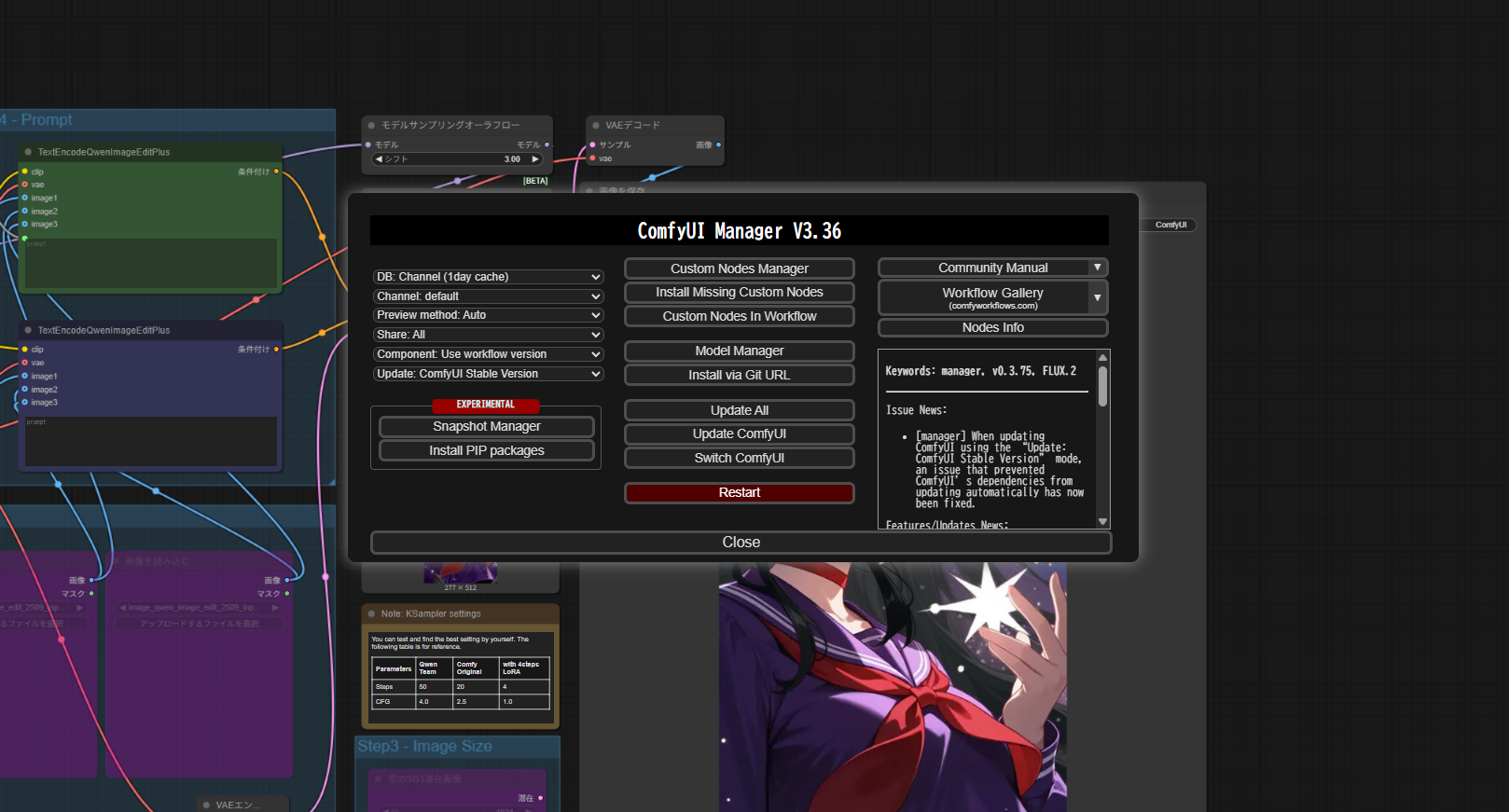Collapse the モデルサンプリングオーラフロー node via its dot
1509x812 pixels.
[371, 125]
